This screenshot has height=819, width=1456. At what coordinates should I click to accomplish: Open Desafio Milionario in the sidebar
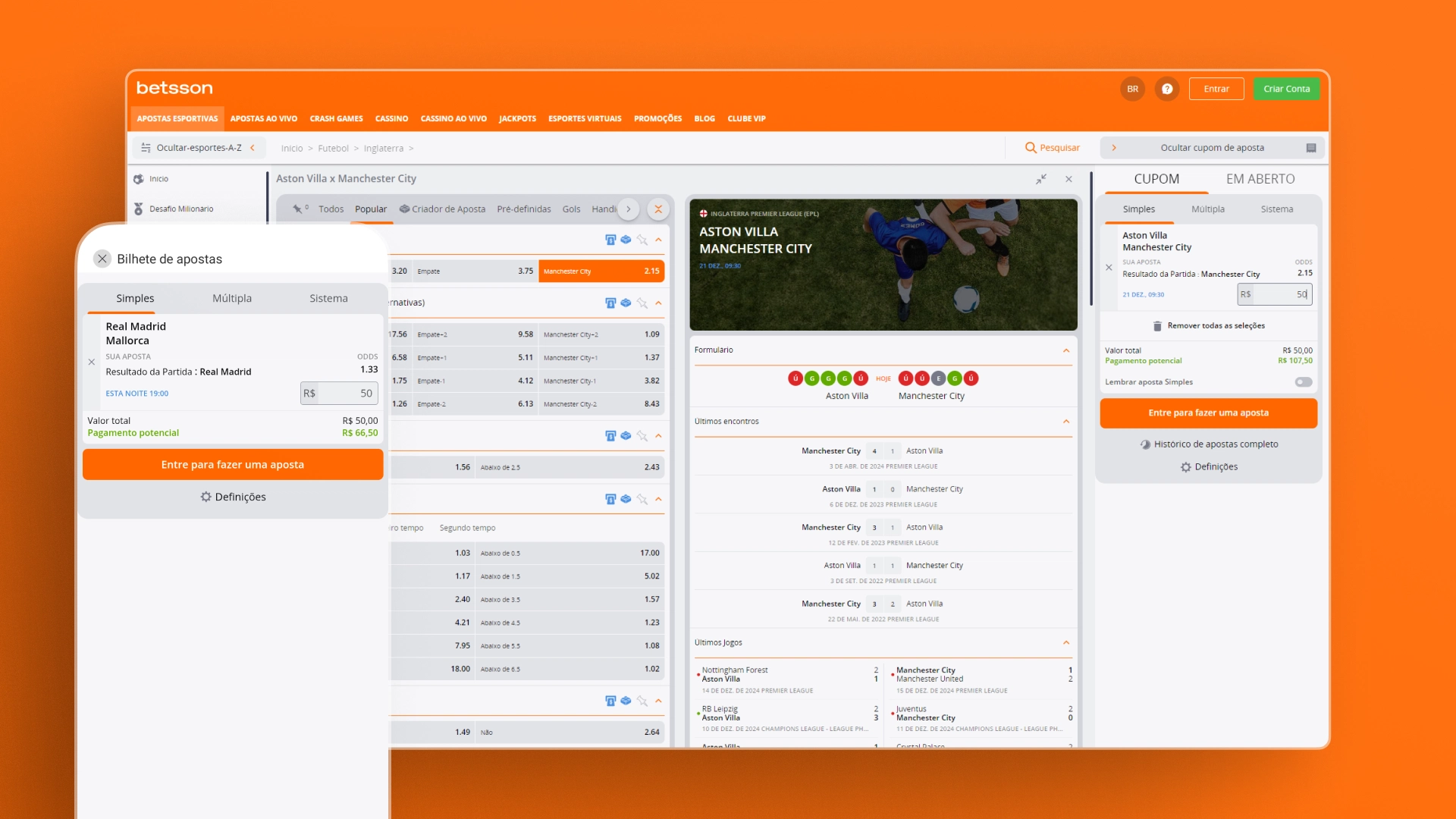tap(180, 209)
